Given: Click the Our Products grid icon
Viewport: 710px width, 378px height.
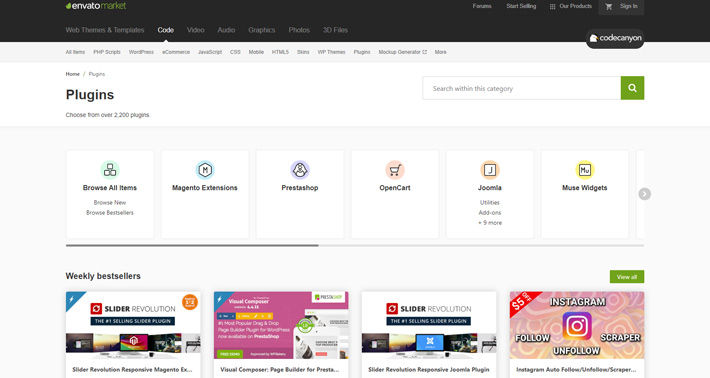Looking at the screenshot, I should tap(552, 6).
